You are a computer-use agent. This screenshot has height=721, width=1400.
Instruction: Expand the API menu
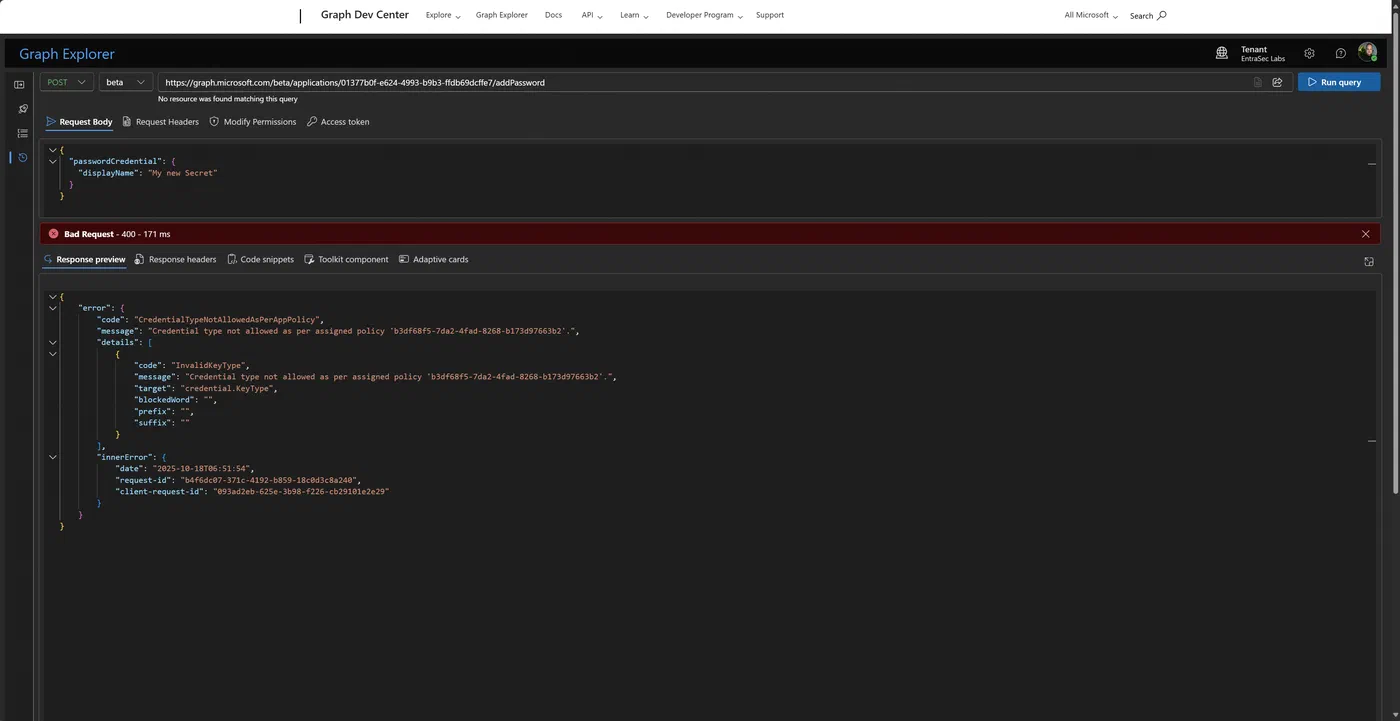(592, 16)
